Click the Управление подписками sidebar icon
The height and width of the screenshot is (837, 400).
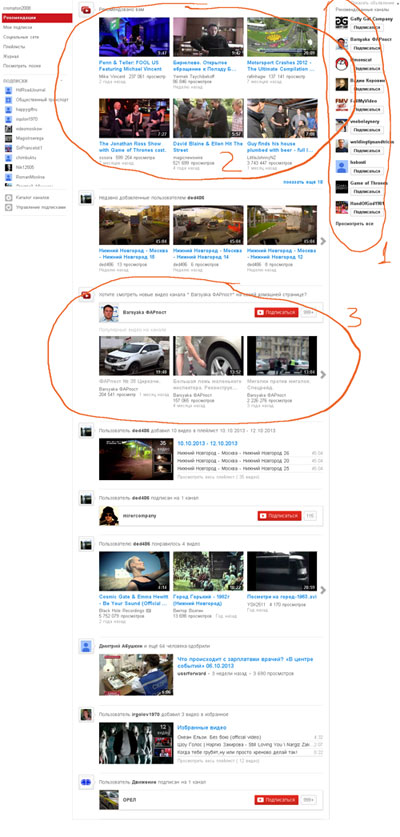[x=9, y=207]
